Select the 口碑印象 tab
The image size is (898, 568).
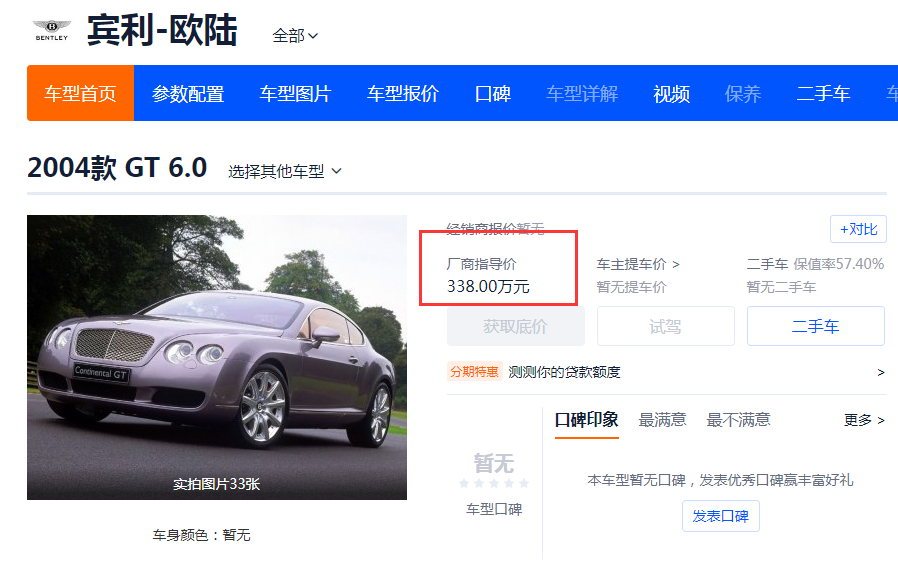(x=586, y=420)
